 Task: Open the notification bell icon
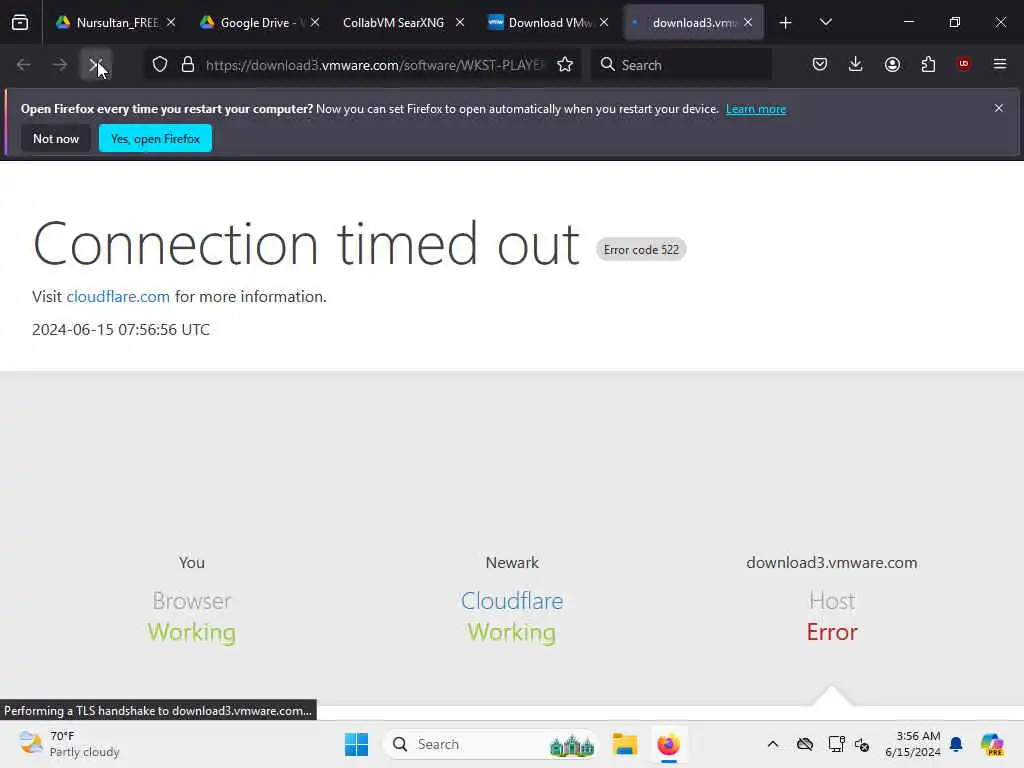tap(956, 744)
